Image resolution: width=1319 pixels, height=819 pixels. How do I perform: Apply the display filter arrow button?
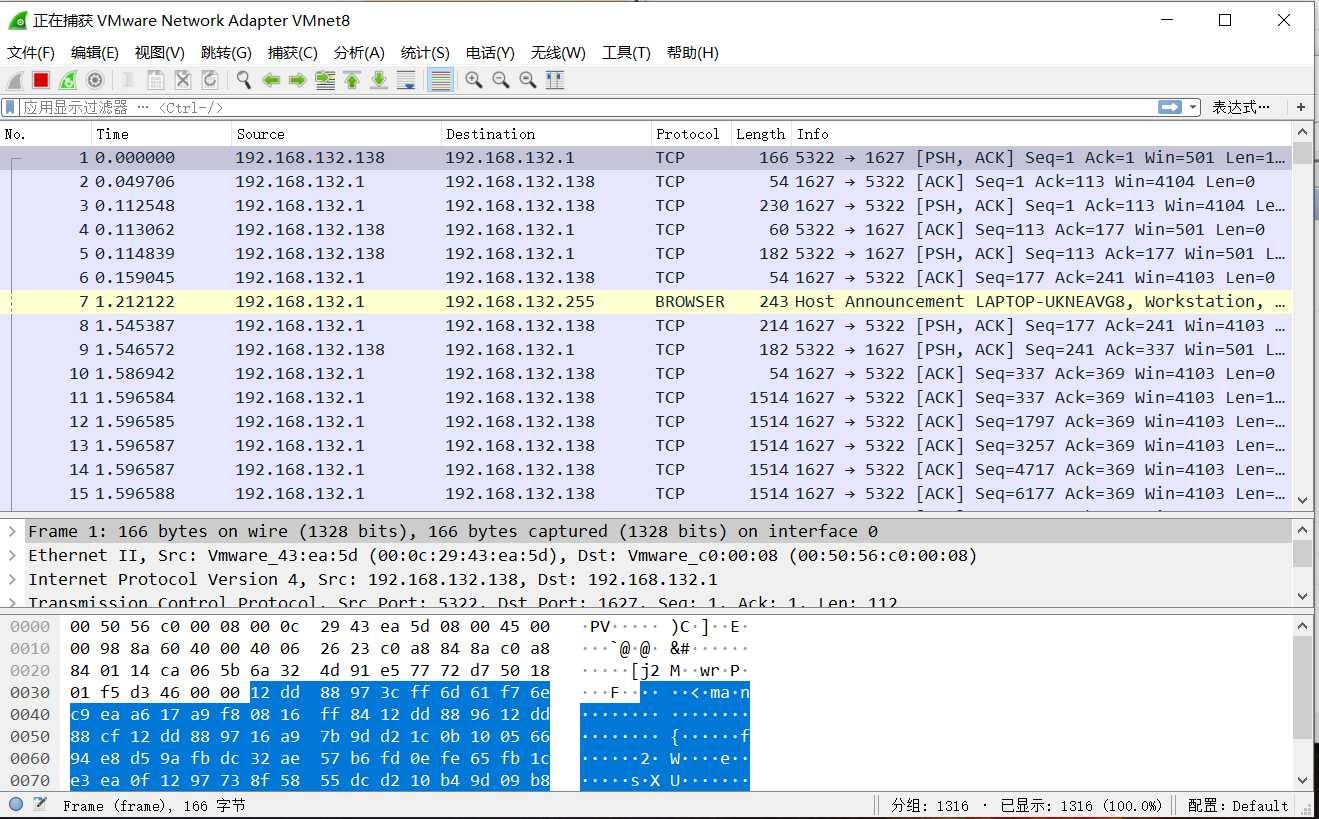(1169, 107)
